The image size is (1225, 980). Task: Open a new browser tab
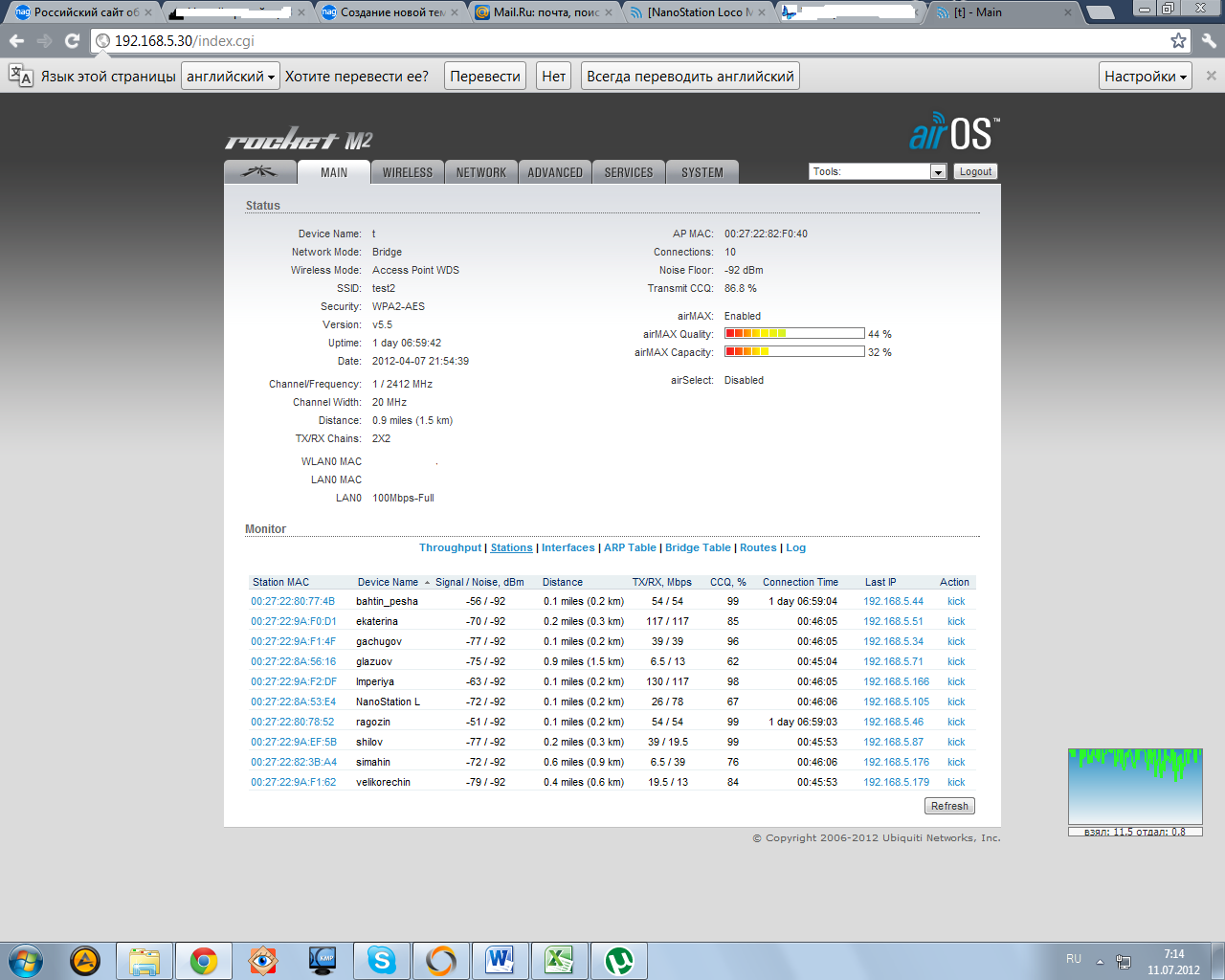(1101, 12)
